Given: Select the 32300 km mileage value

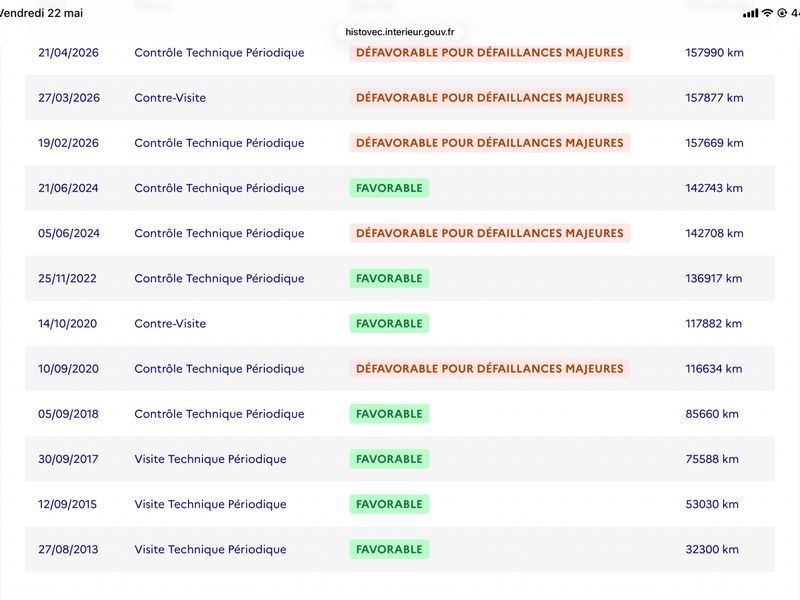Looking at the screenshot, I should click(712, 549).
